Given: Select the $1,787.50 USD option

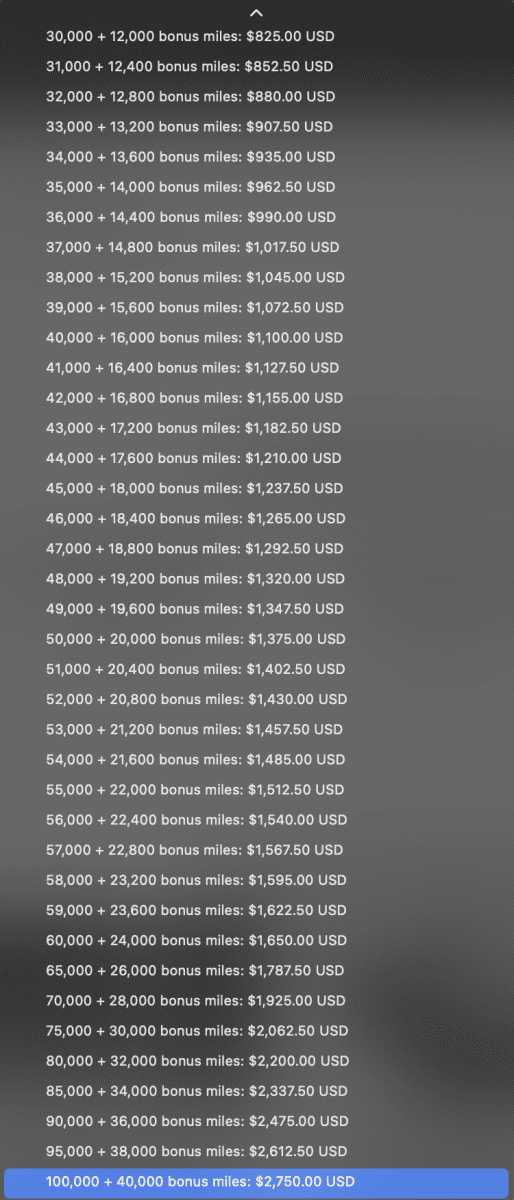Looking at the screenshot, I should pyautogui.click(x=257, y=970).
